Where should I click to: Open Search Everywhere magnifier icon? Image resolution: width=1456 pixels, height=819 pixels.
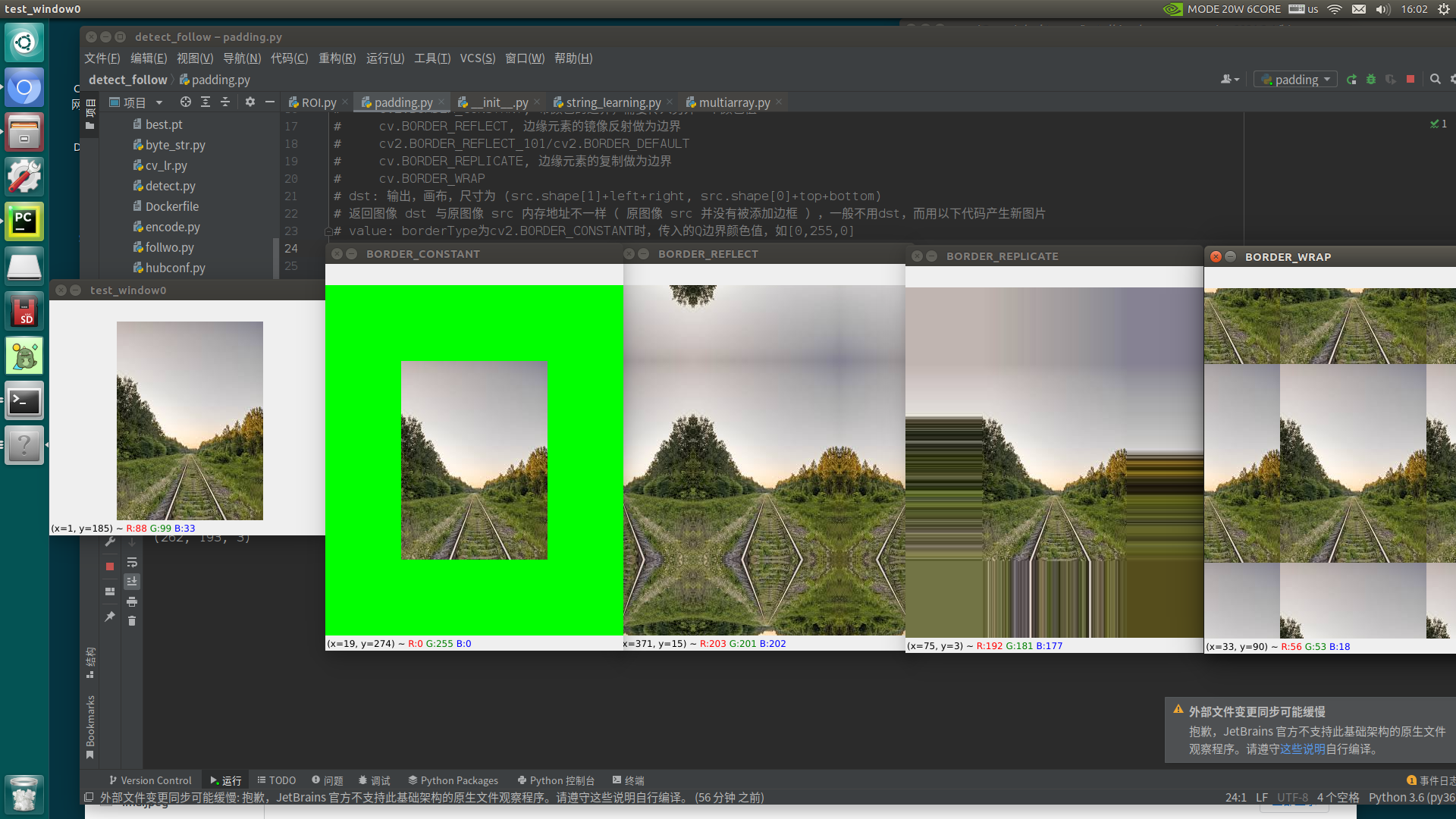click(1435, 79)
